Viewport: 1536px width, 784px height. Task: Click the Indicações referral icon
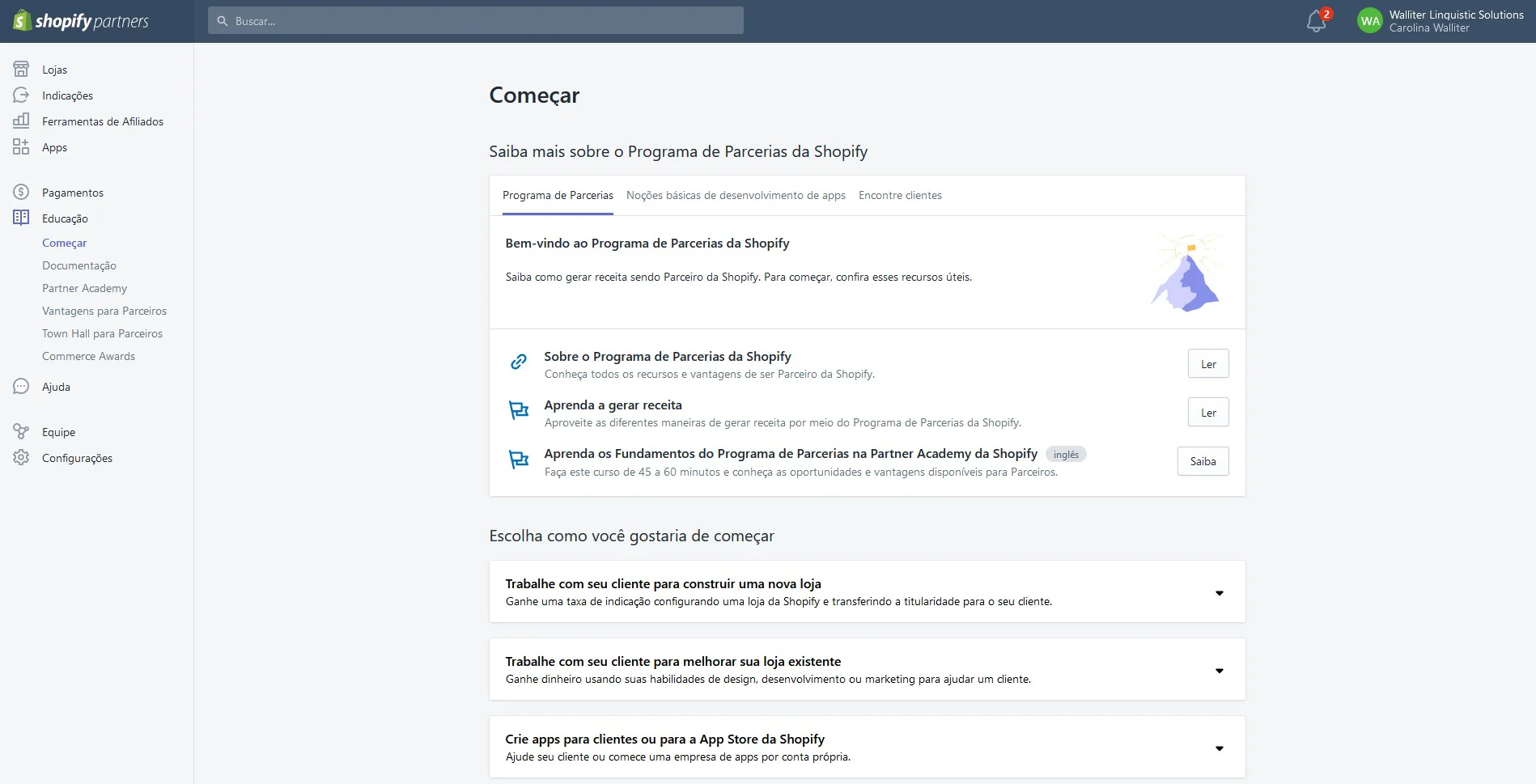pyautogui.click(x=21, y=95)
